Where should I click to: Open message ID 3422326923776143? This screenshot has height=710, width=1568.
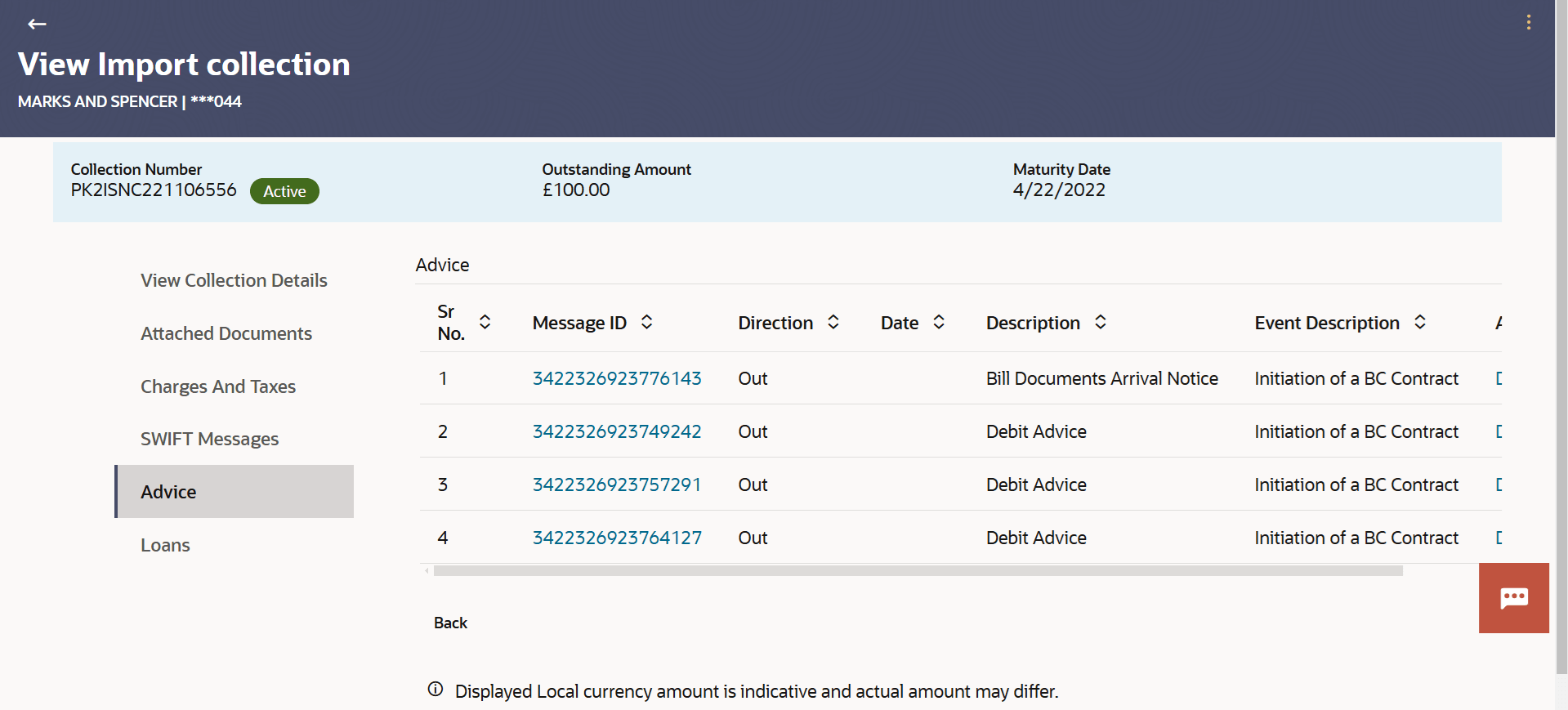617,378
